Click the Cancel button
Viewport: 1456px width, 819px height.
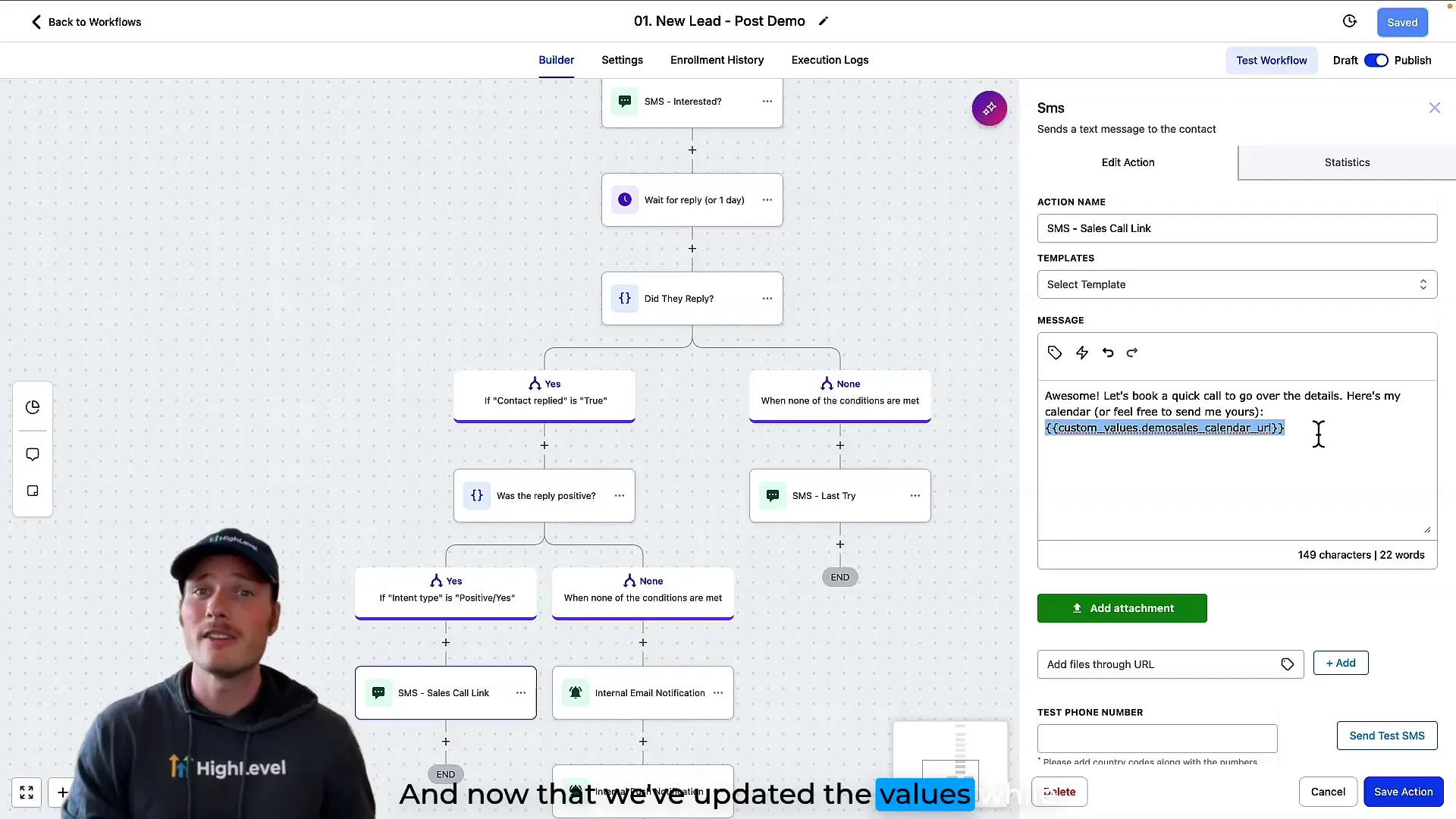tap(1328, 792)
